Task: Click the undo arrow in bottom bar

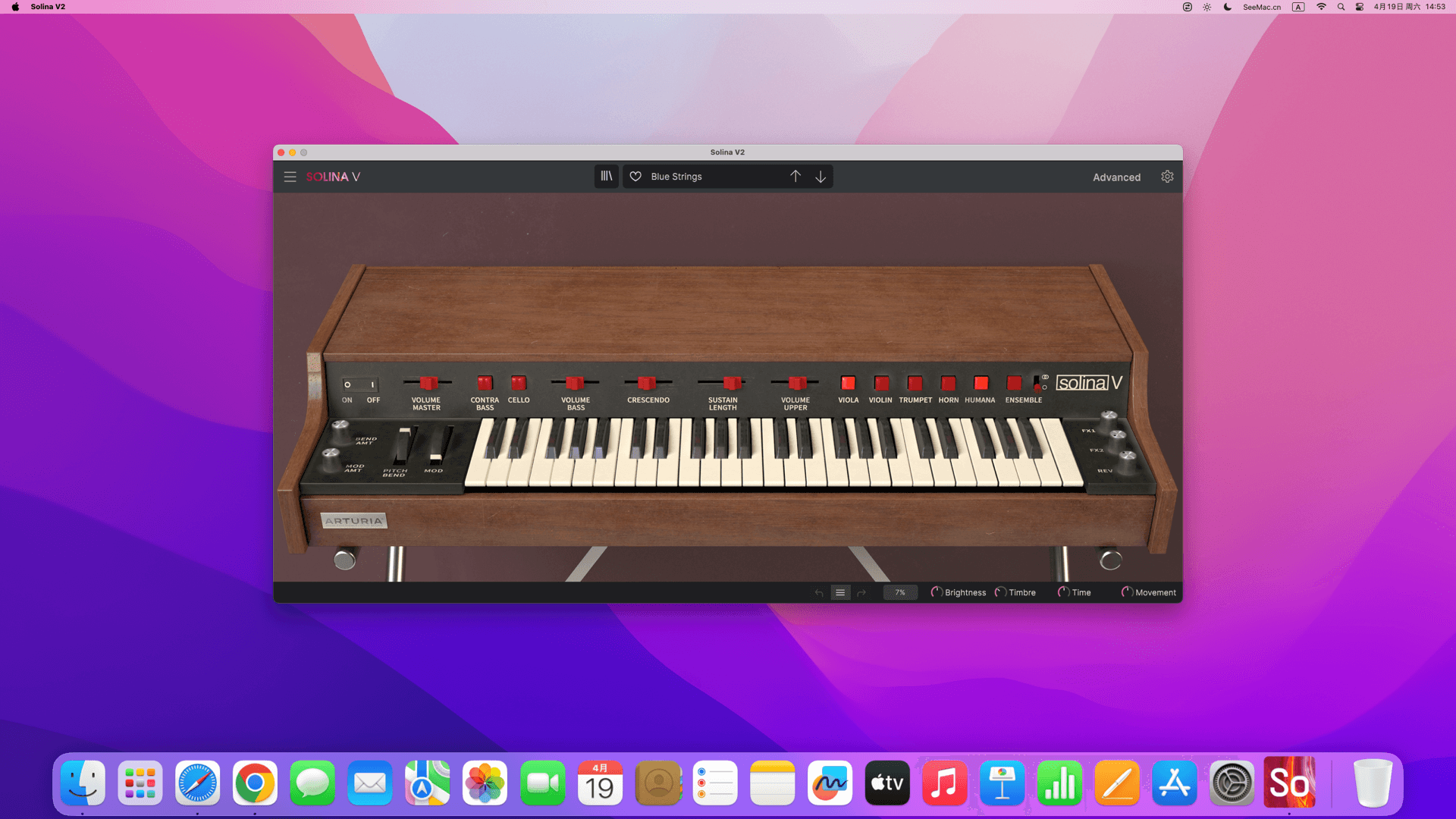Action: click(x=819, y=593)
